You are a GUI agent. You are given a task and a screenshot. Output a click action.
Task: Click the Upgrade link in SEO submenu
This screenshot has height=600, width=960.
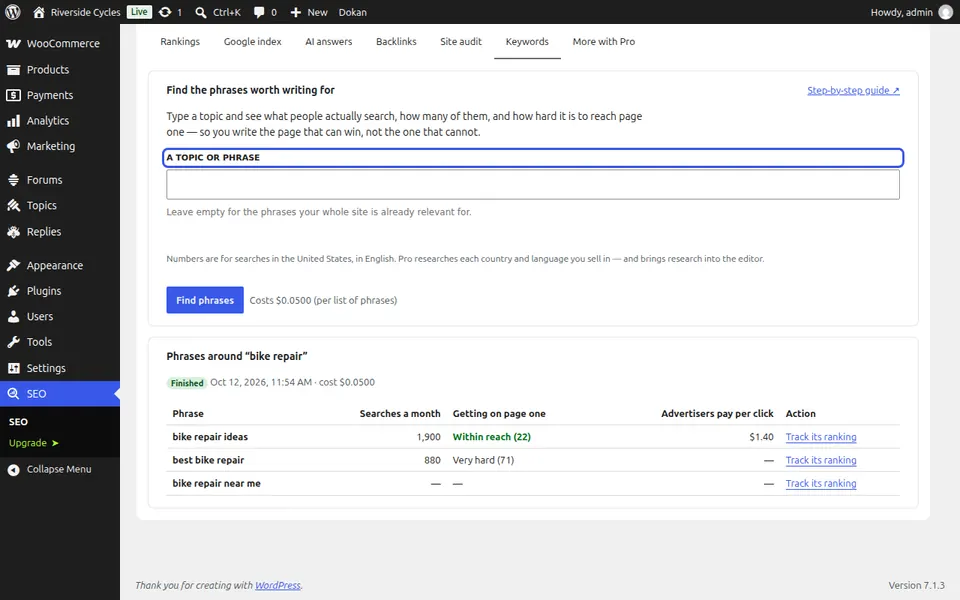tap(34, 443)
